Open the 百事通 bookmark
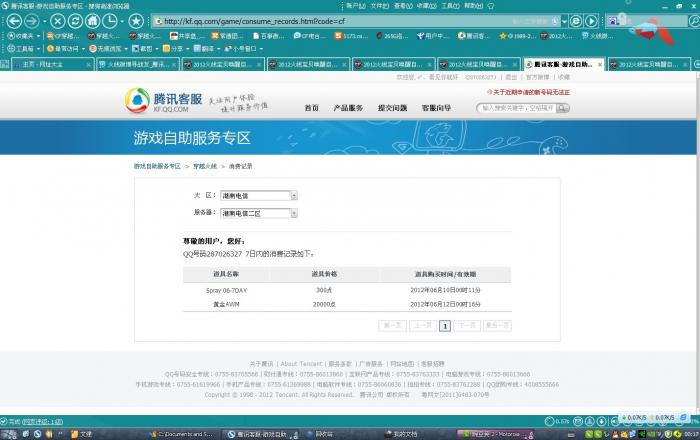700x440 pixels. click(269, 36)
